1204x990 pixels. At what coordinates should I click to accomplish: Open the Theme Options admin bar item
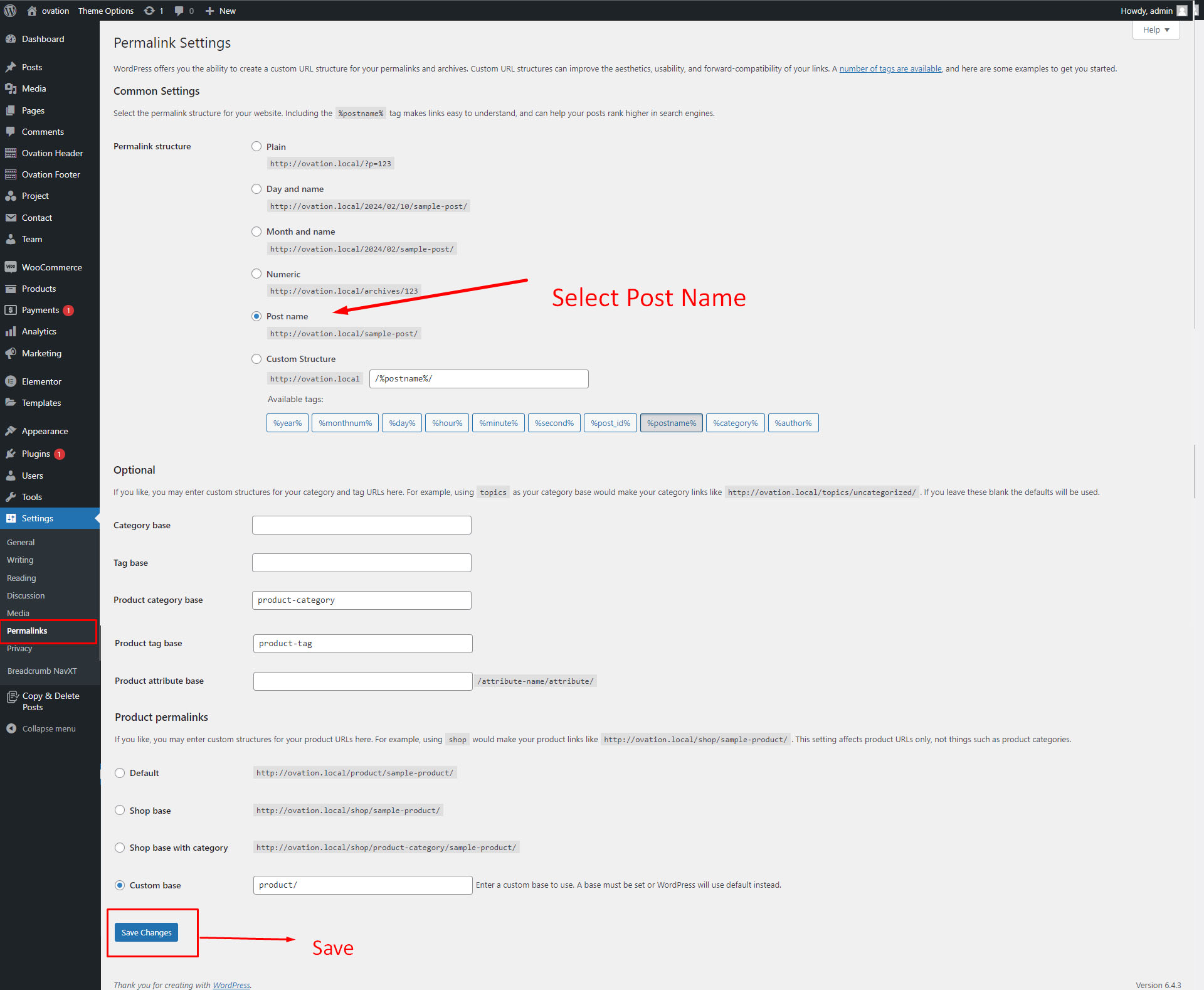coord(105,11)
